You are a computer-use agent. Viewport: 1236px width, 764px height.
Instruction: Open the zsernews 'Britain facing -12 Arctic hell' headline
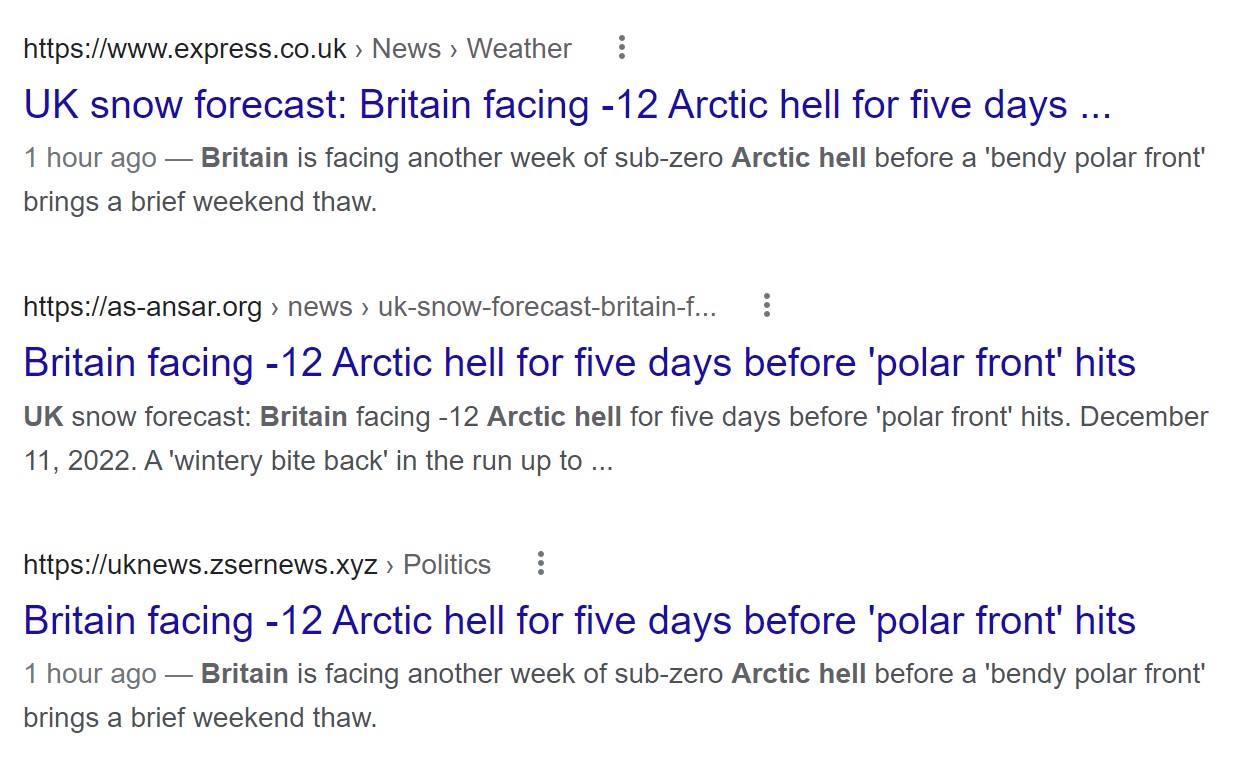[x=579, y=620]
